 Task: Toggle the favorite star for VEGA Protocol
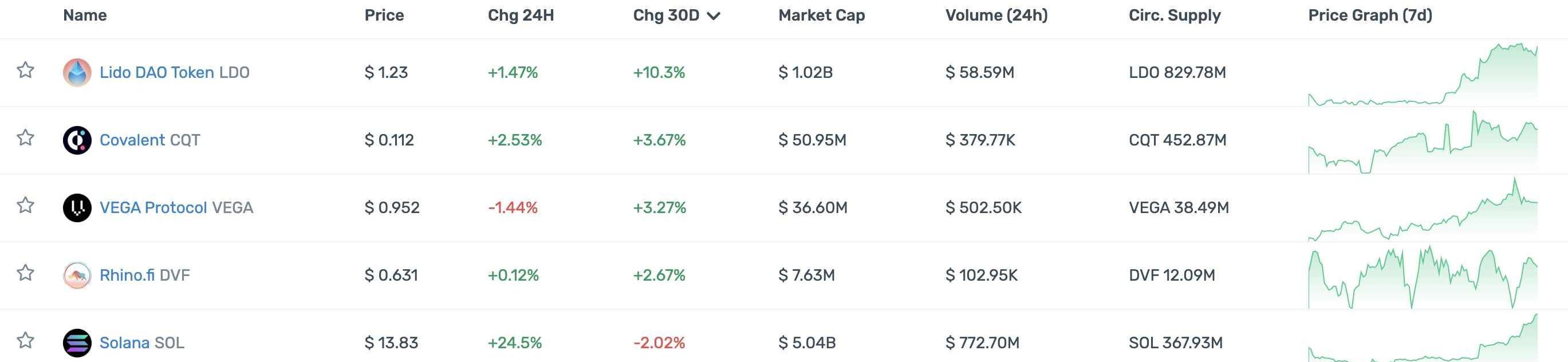pyautogui.click(x=25, y=205)
